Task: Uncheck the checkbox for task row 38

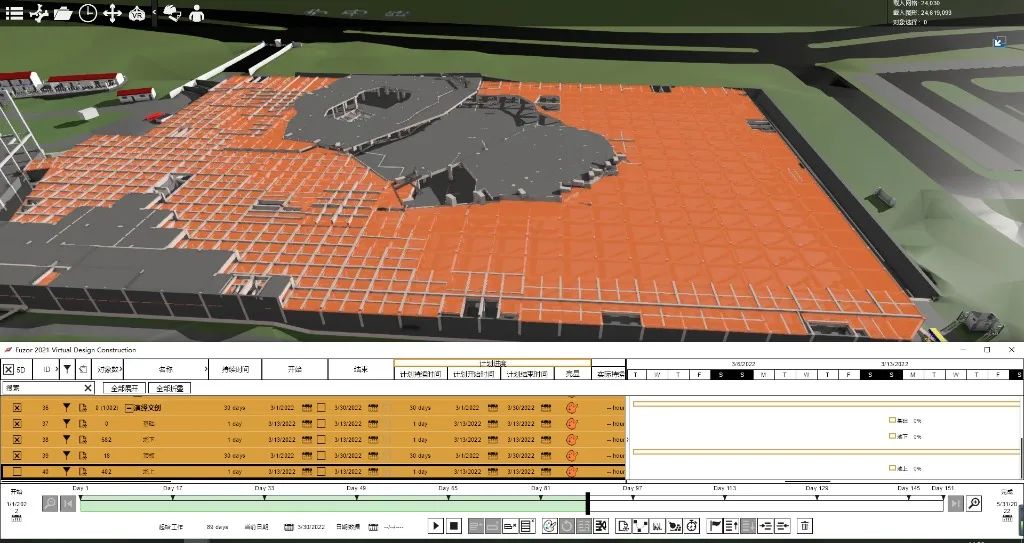Action: coord(17,440)
